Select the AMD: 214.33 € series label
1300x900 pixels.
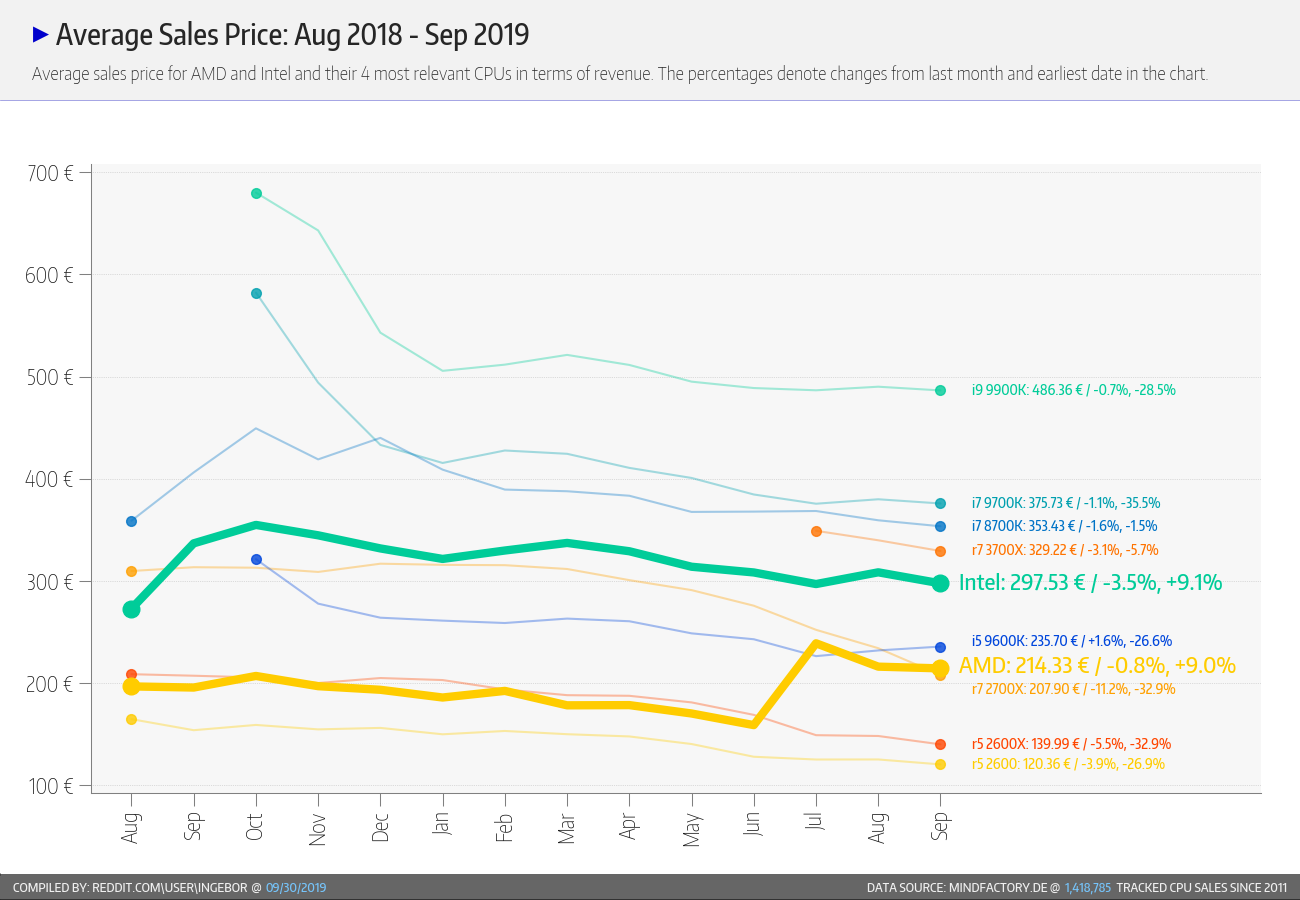click(x=1098, y=665)
